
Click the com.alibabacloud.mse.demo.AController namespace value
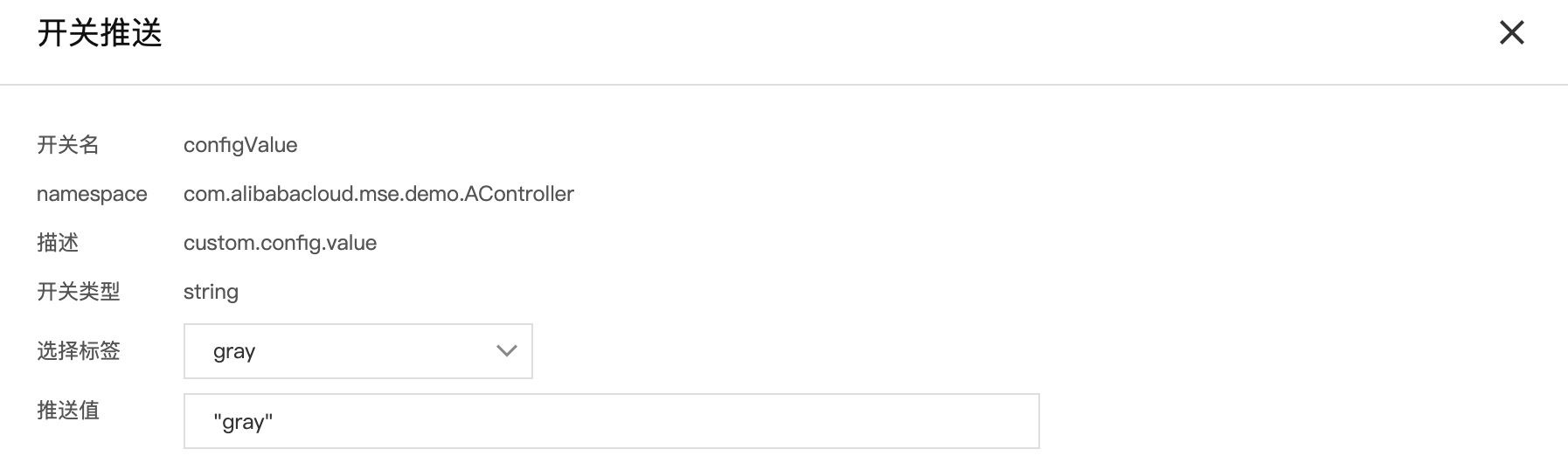pyautogui.click(x=378, y=194)
